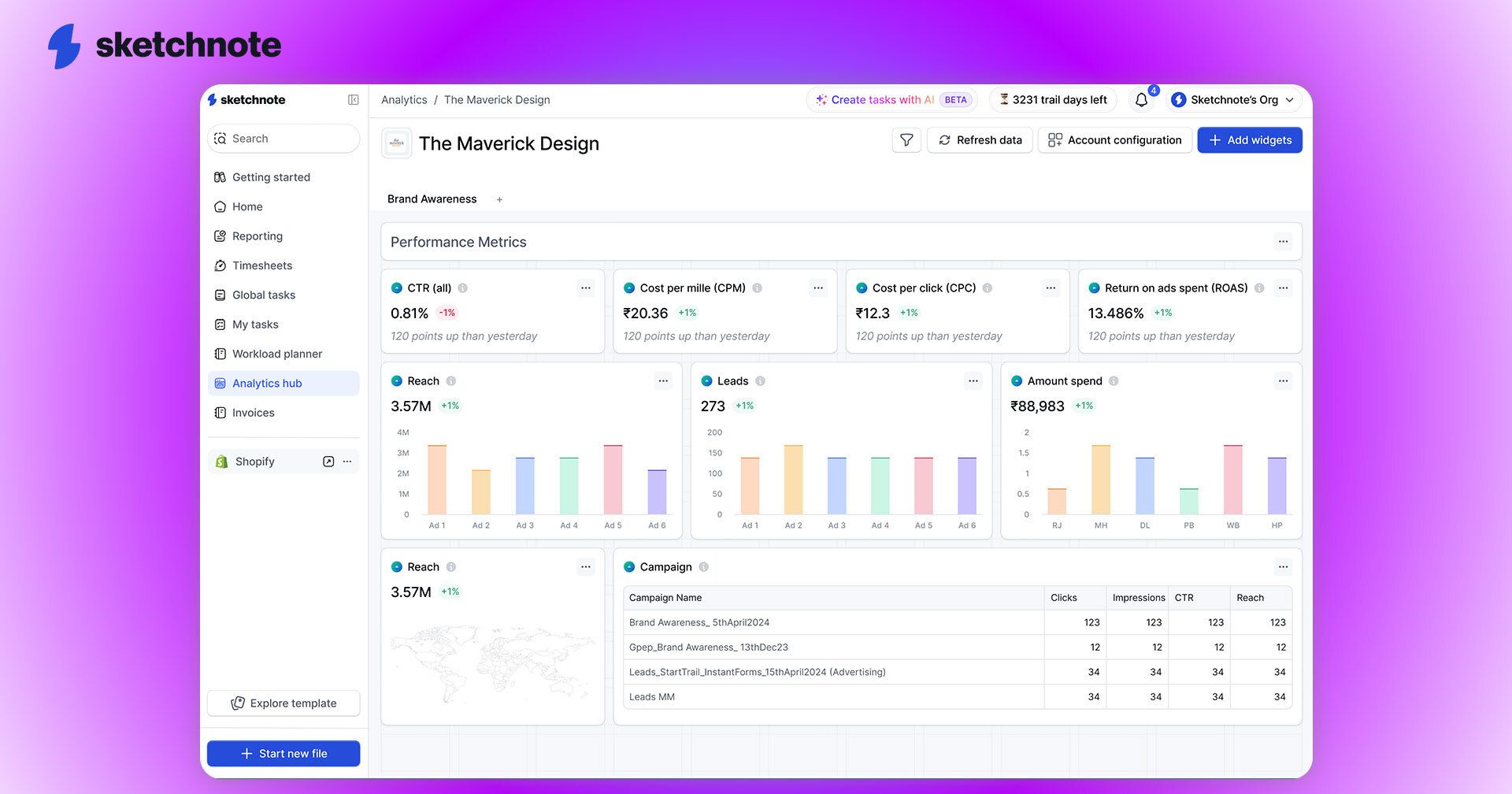This screenshot has width=1512, height=794.
Task: Collapse the sidebar panel icon
Action: (354, 100)
